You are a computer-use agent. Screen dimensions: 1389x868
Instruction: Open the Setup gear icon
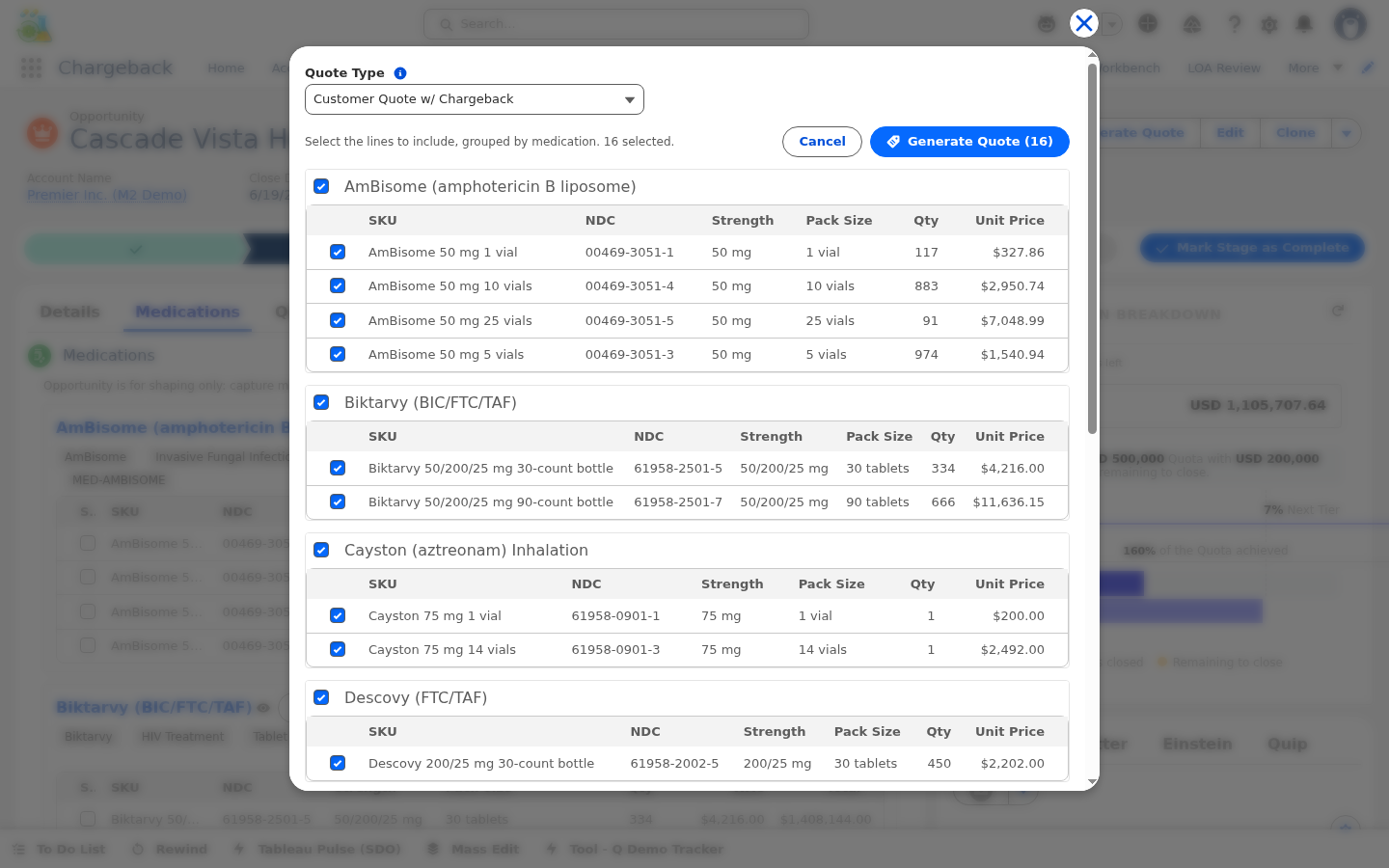[1269, 24]
